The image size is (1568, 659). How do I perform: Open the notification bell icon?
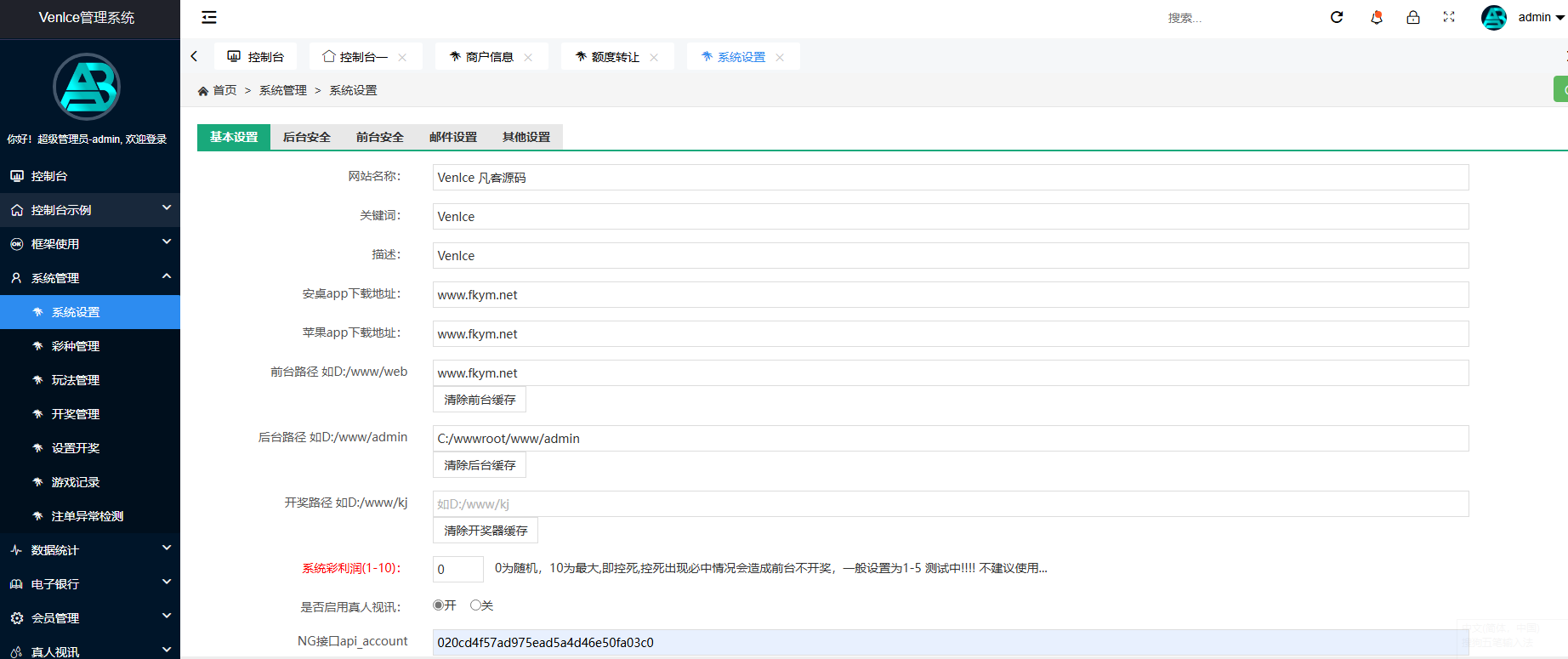tap(1376, 17)
